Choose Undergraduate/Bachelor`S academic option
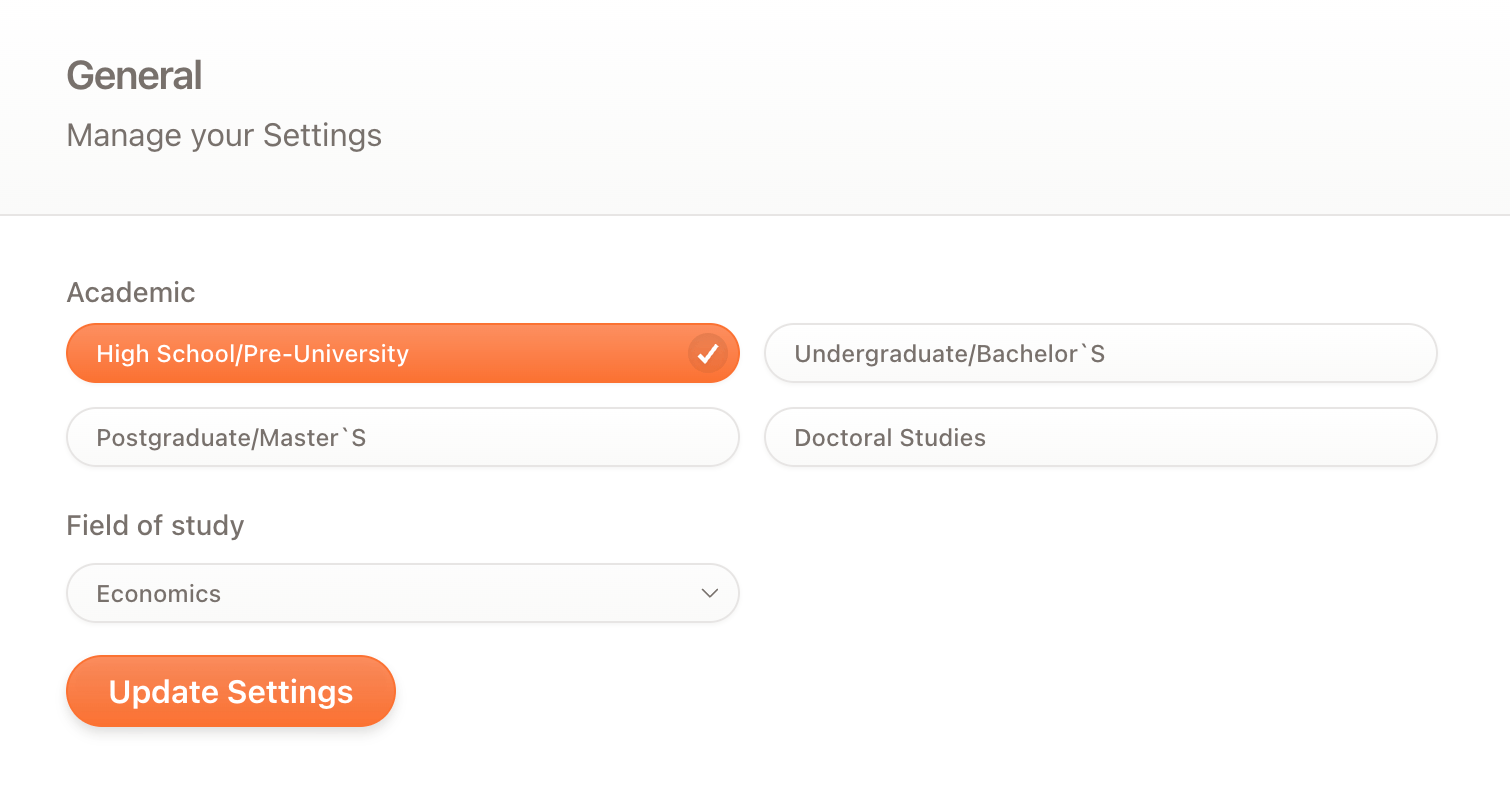The width and height of the screenshot is (1510, 794). click(1101, 353)
